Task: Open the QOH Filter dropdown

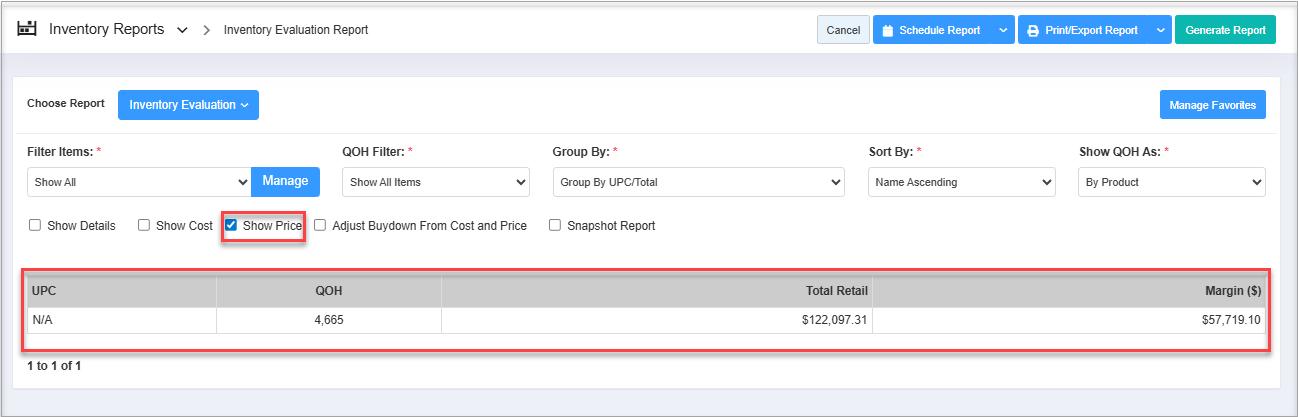Action: coord(435,182)
